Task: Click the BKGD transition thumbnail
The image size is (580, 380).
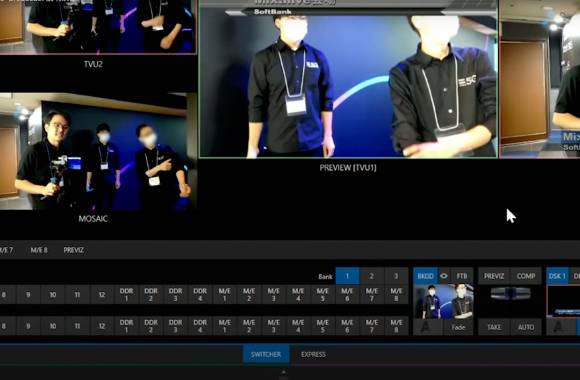Action: [x=443, y=302]
